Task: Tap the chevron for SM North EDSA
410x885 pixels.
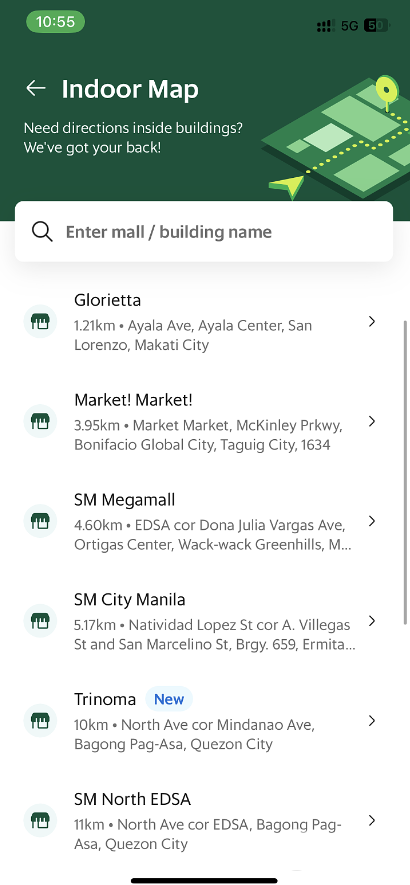Action: [372, 821]
